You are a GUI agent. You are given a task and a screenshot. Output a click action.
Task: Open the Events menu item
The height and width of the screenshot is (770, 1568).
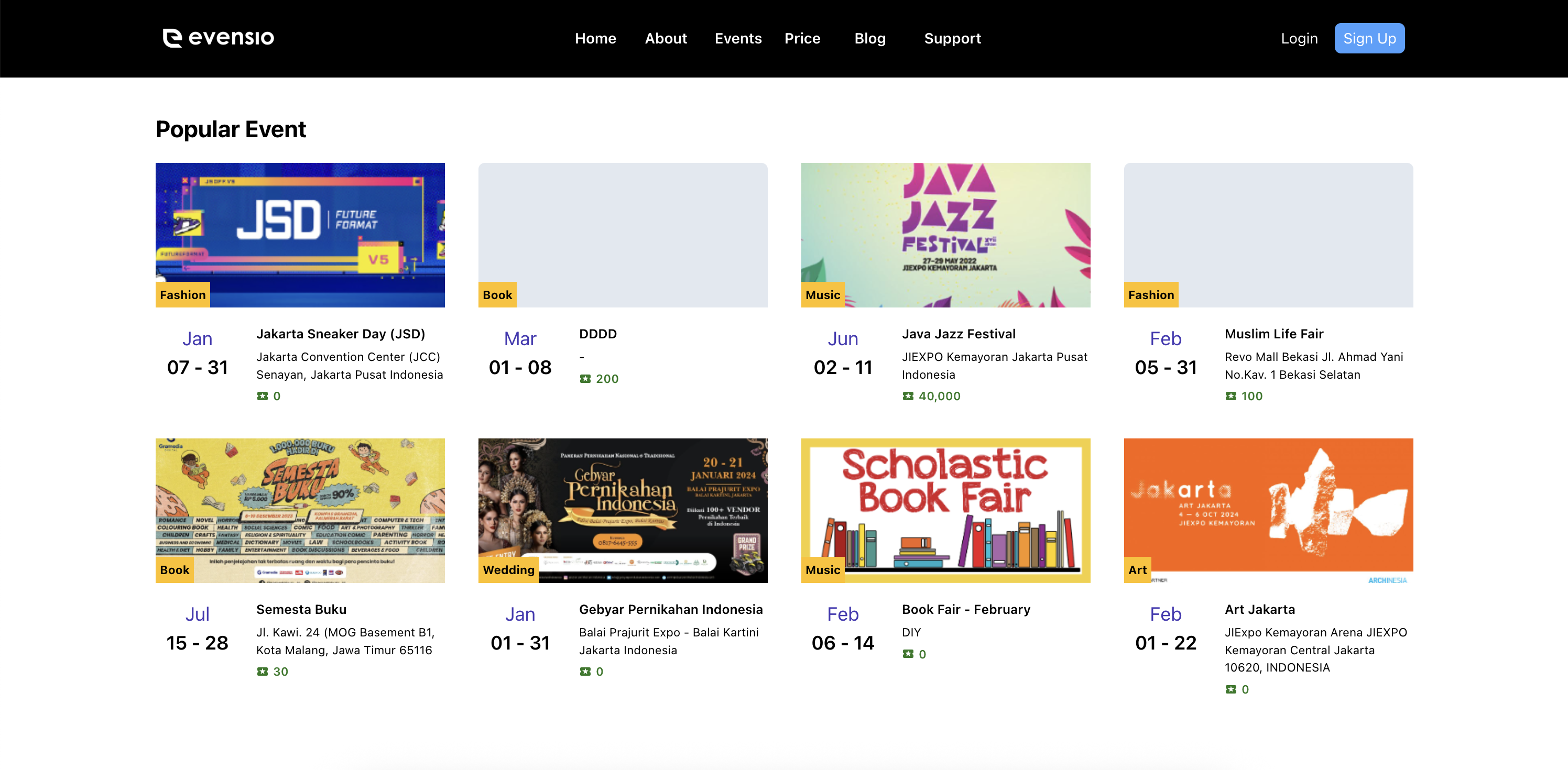(x=738, y=38)
